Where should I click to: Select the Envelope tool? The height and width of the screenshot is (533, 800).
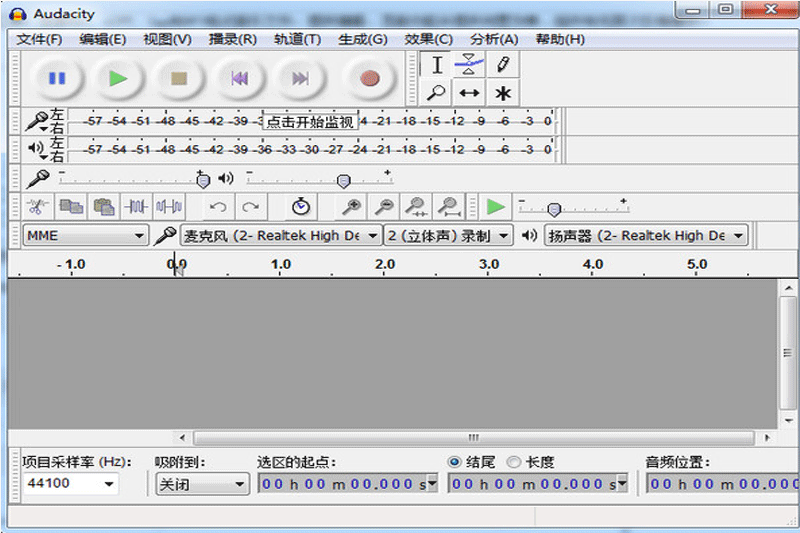click(x=469, y=65)
